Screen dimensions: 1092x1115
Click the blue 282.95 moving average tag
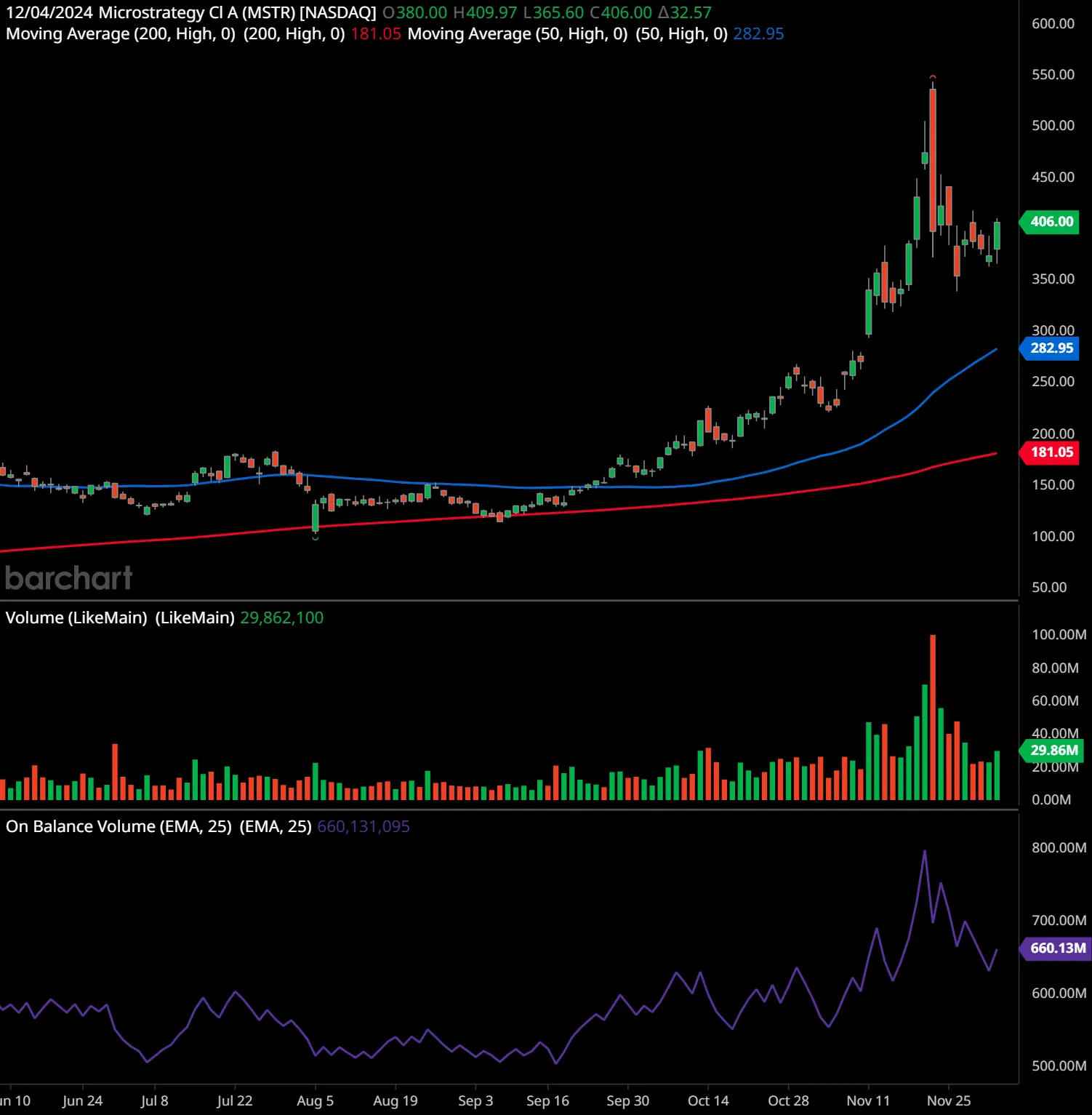tap(1050, 348)
